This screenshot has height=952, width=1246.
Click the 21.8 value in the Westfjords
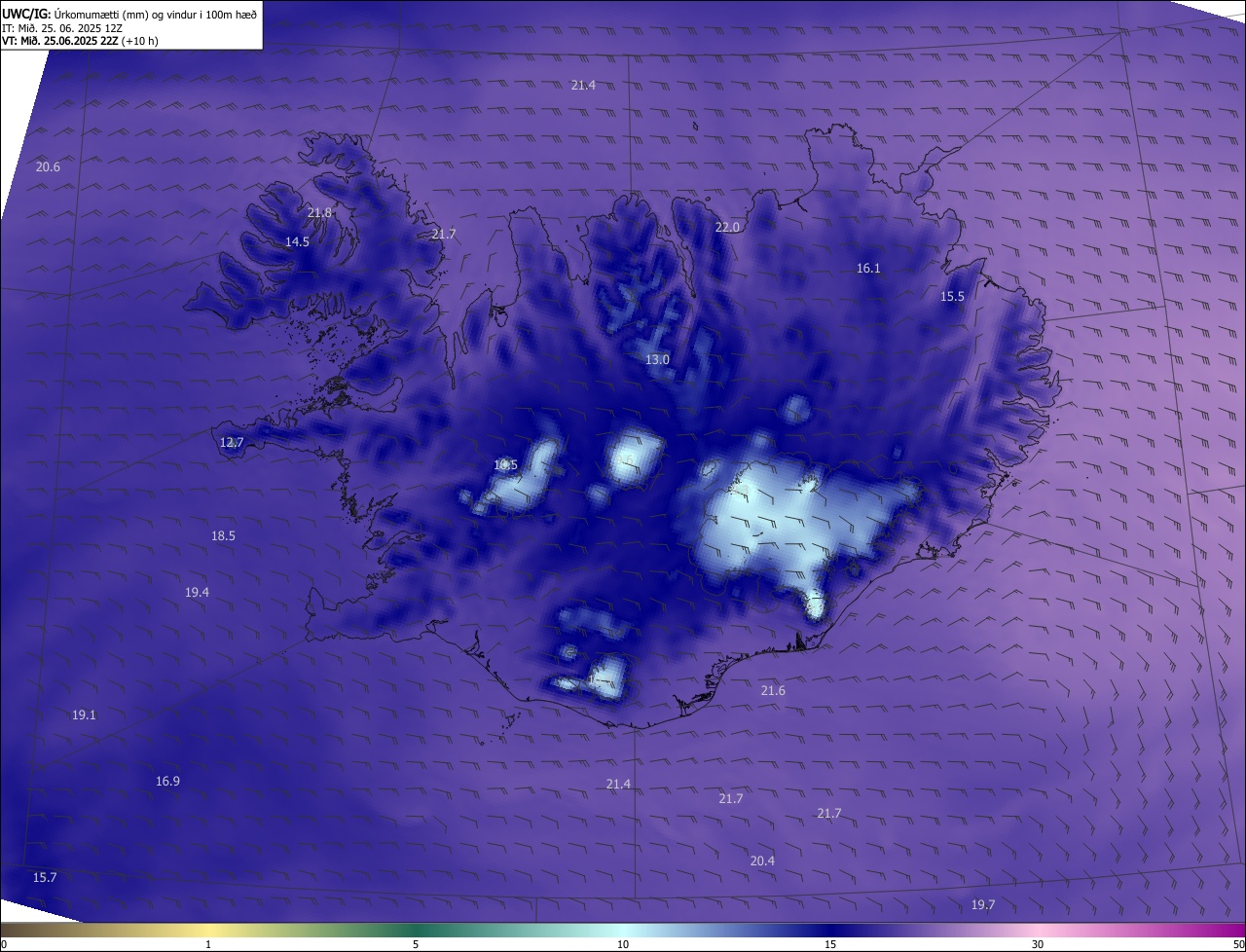pos(319,213)
